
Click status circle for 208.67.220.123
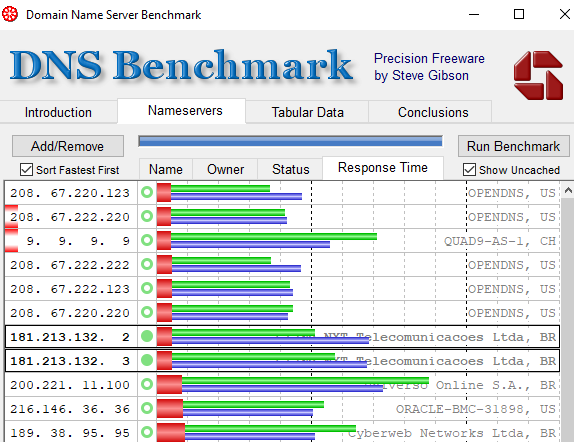(x=147, y=192)
